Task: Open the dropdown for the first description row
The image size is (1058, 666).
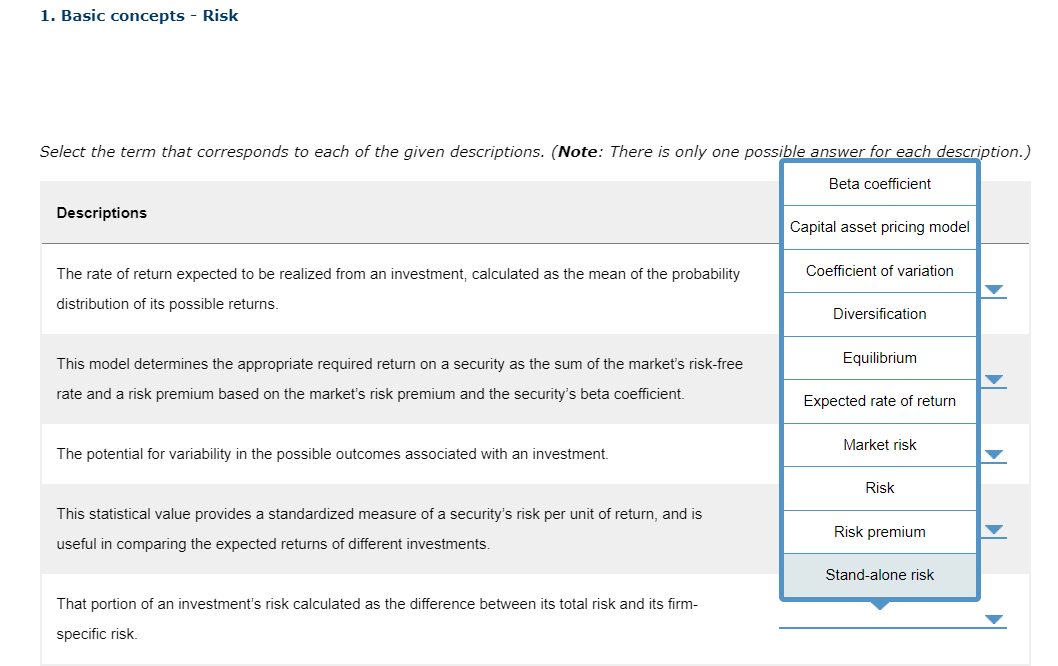Action: coord(993,290)
